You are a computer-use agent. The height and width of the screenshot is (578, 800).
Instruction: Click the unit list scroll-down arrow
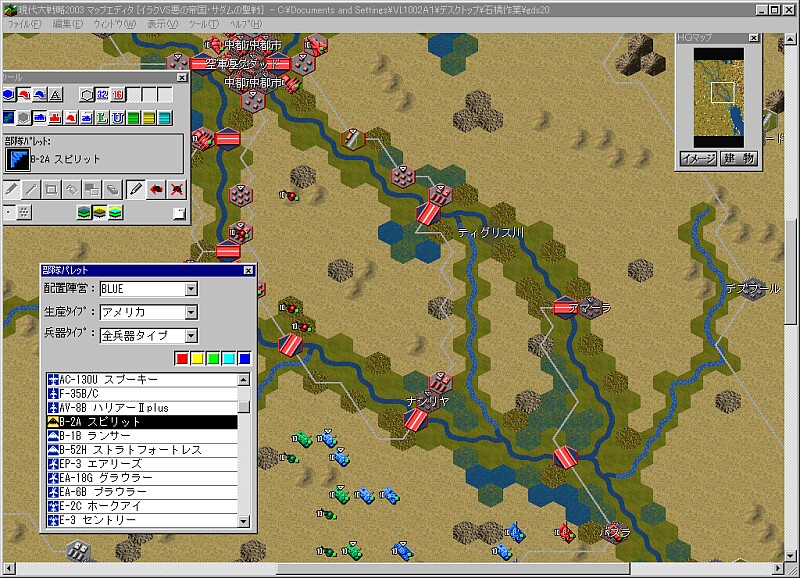click(244, 521)
